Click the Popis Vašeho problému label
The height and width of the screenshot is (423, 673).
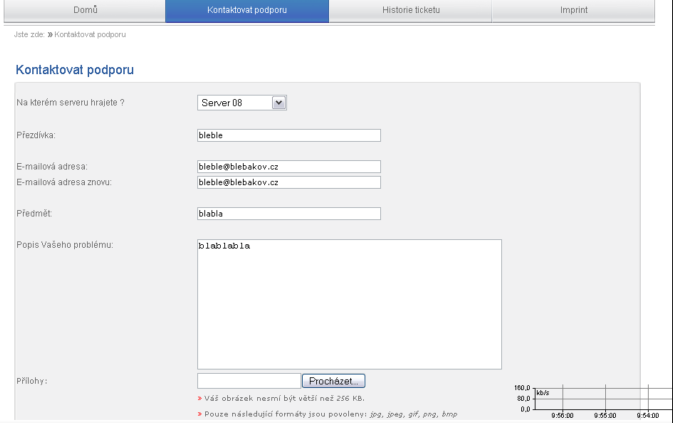coord(65,245)
